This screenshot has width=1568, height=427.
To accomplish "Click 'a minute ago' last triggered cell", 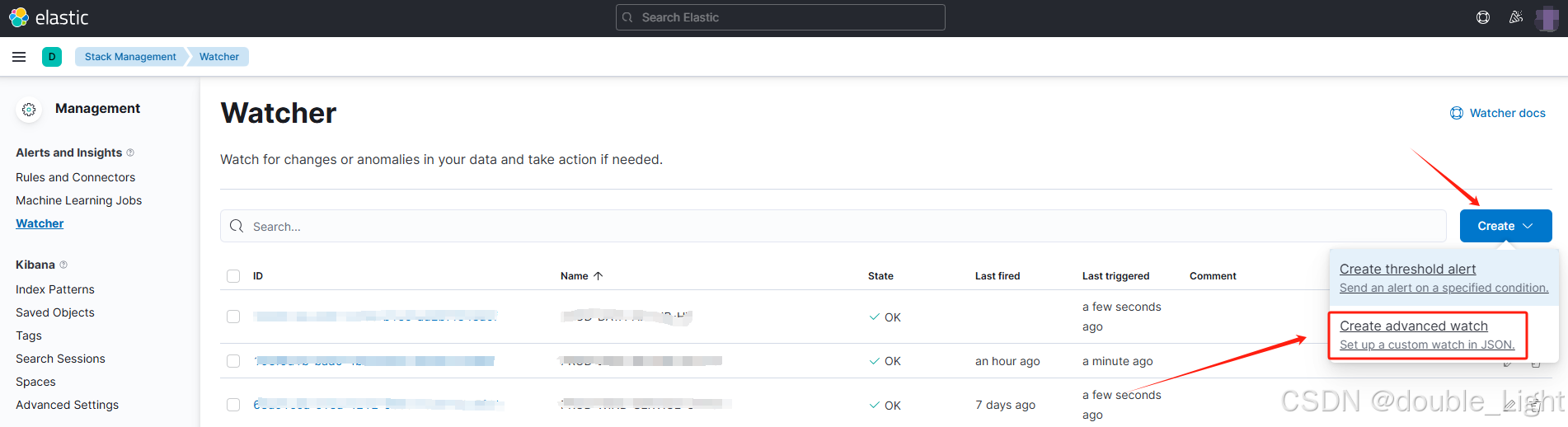I will tap(1117, 361).
